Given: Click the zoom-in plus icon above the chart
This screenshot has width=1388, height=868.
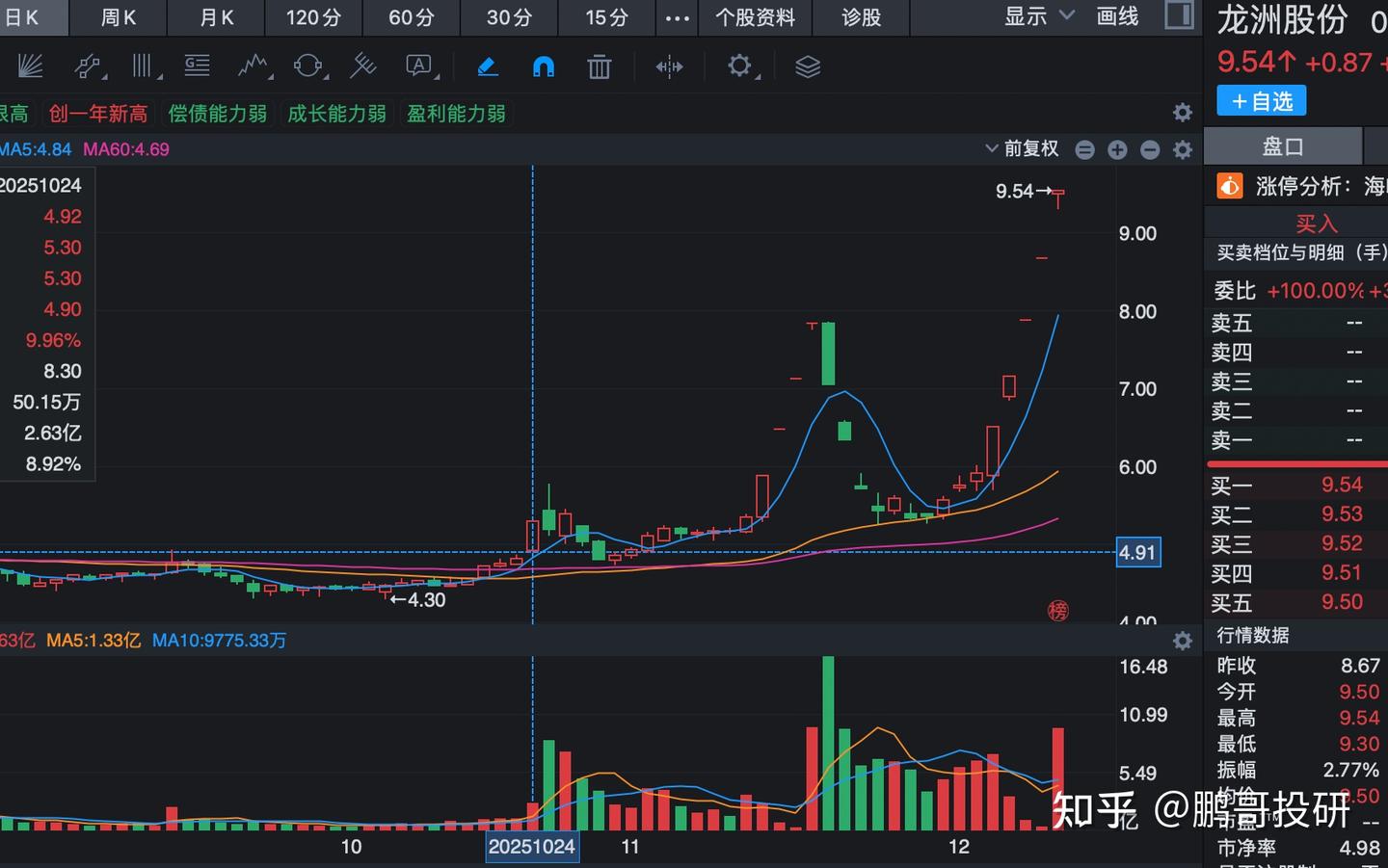Looking at the screenshot, I should pos(1117,149).
